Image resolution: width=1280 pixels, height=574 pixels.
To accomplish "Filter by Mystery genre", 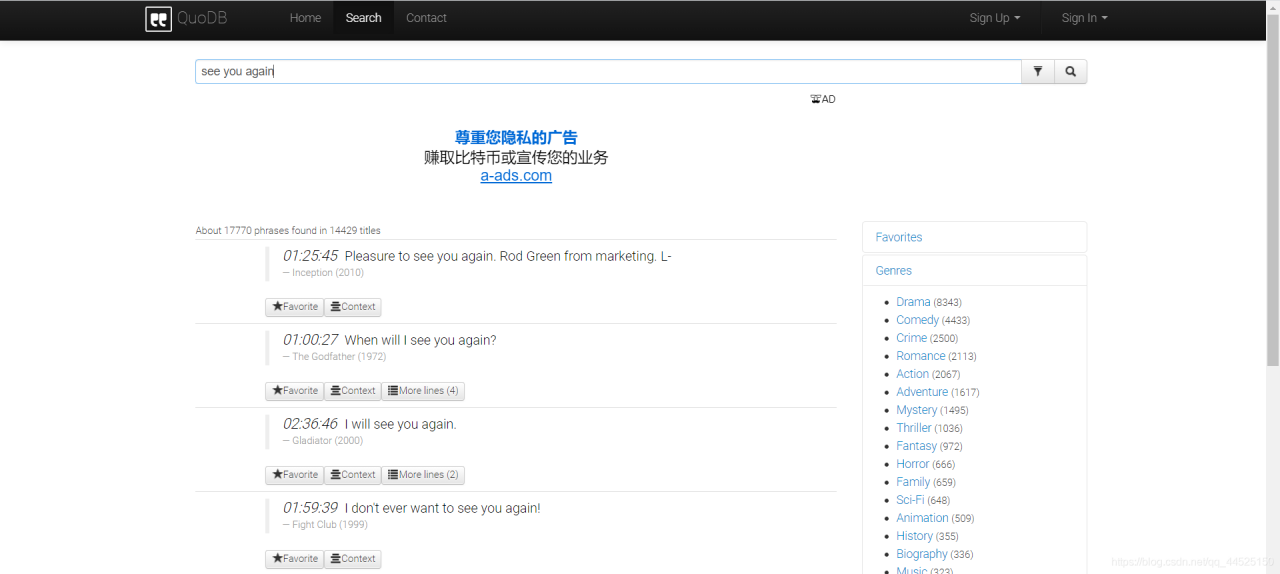I will point(916,410).
